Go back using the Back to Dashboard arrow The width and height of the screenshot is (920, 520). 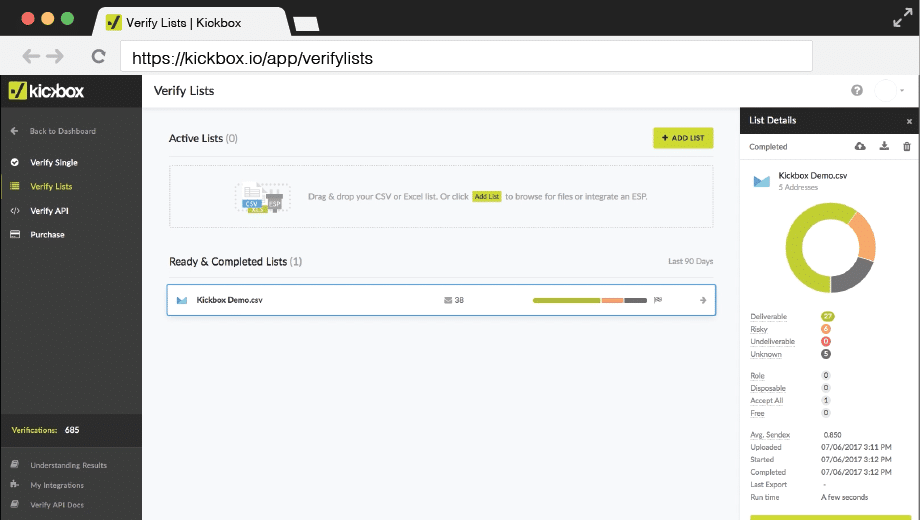[15, 131]
